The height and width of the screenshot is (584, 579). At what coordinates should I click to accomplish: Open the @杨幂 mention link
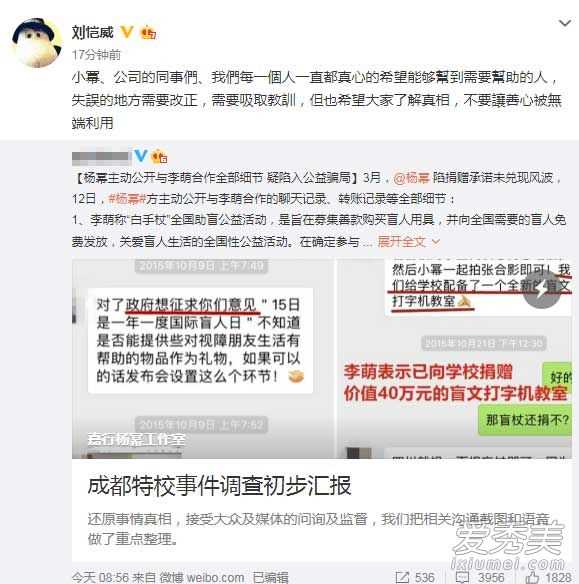pyautogui.click(x=411, y=178)
